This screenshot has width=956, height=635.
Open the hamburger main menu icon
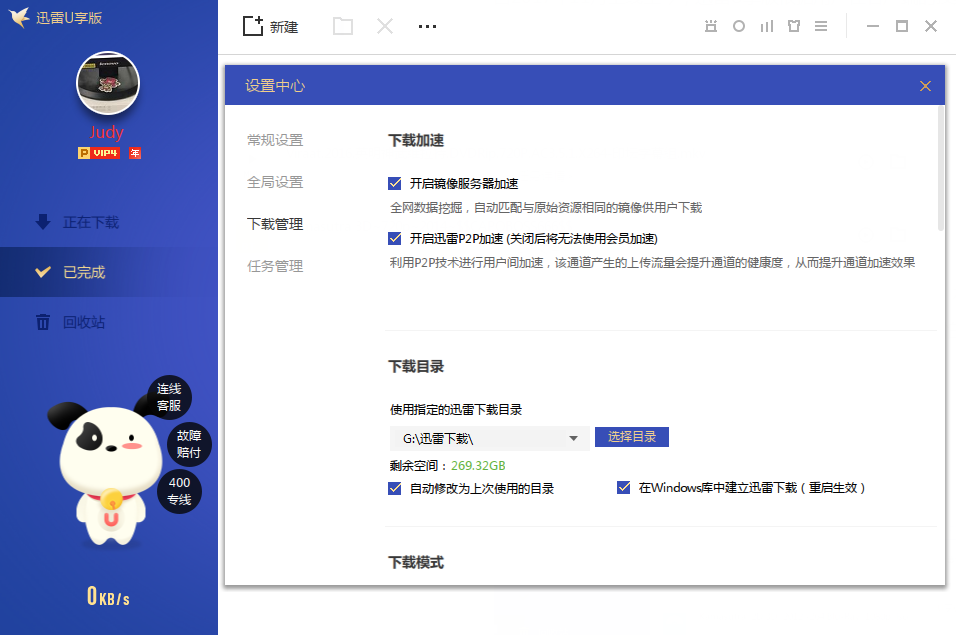click(821, 26)
